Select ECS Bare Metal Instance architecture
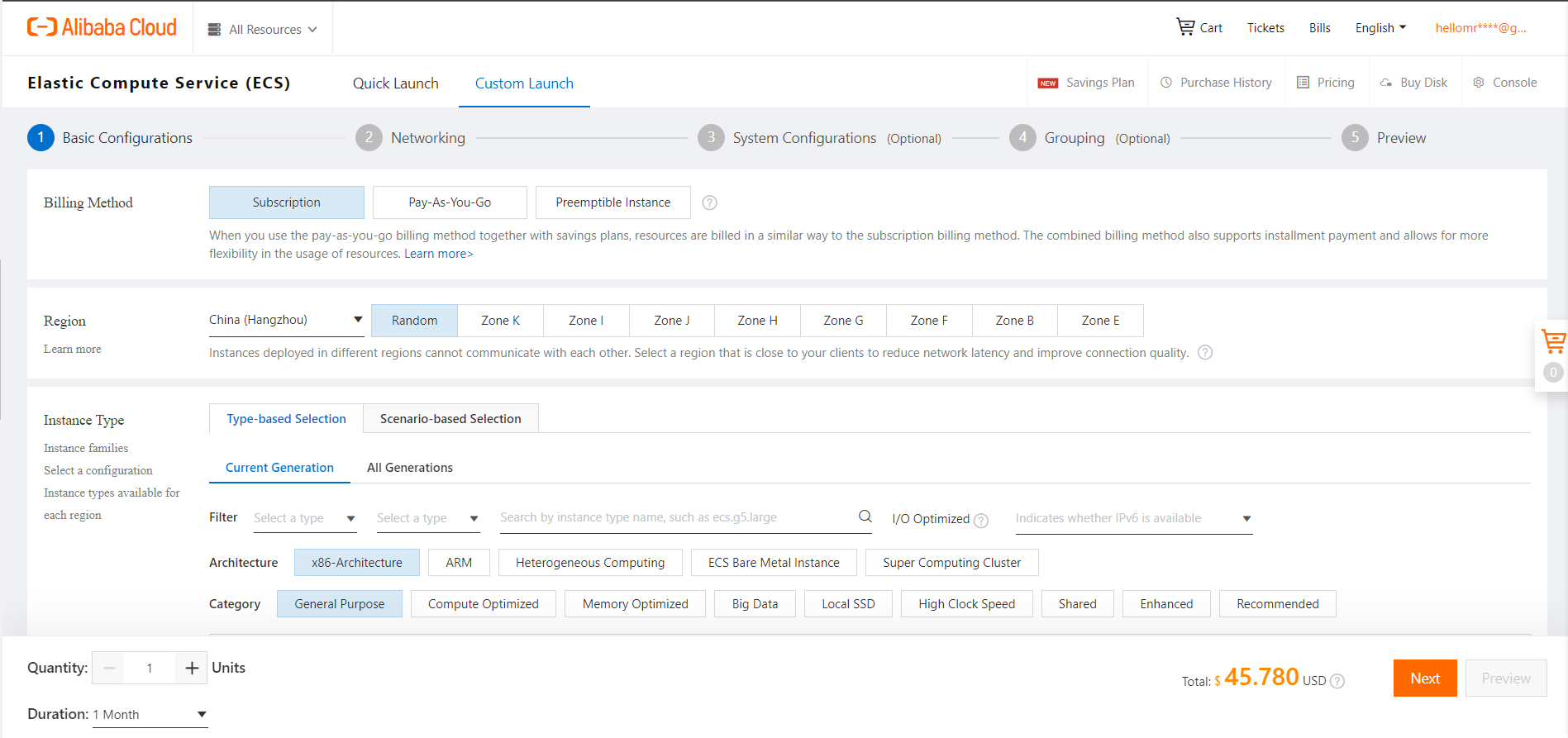 (774, 563)
